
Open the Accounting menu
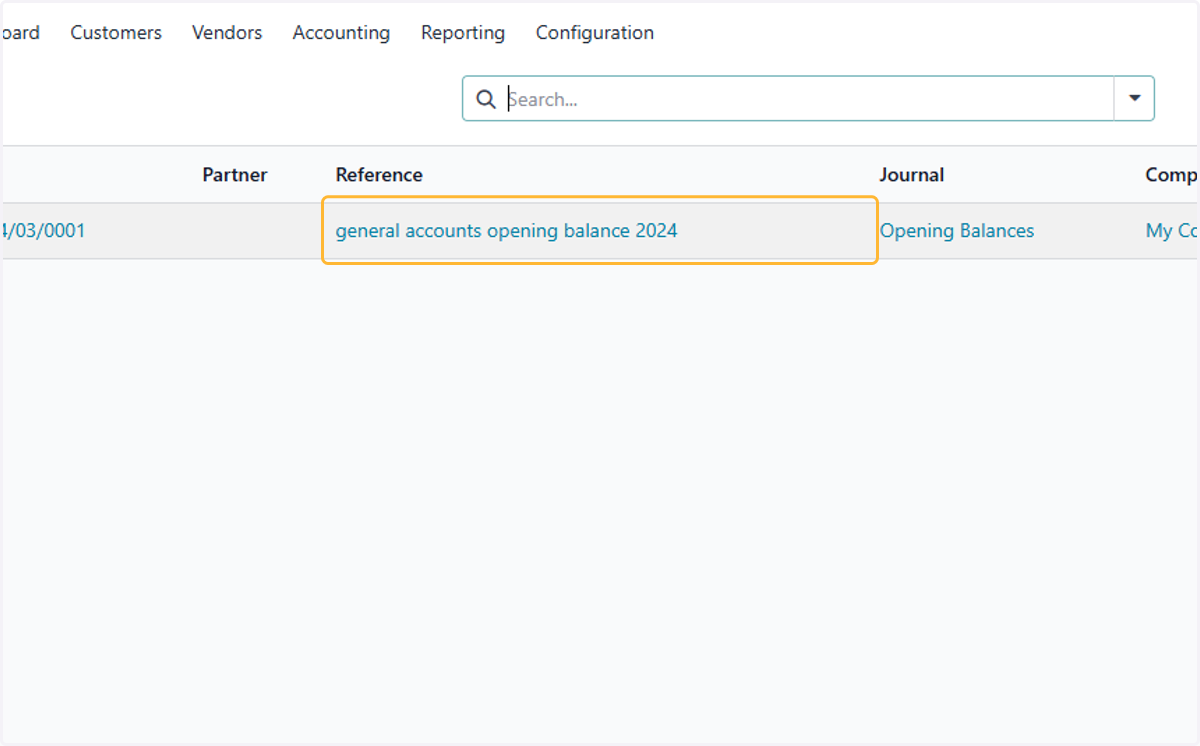click(x=341, y=33)
